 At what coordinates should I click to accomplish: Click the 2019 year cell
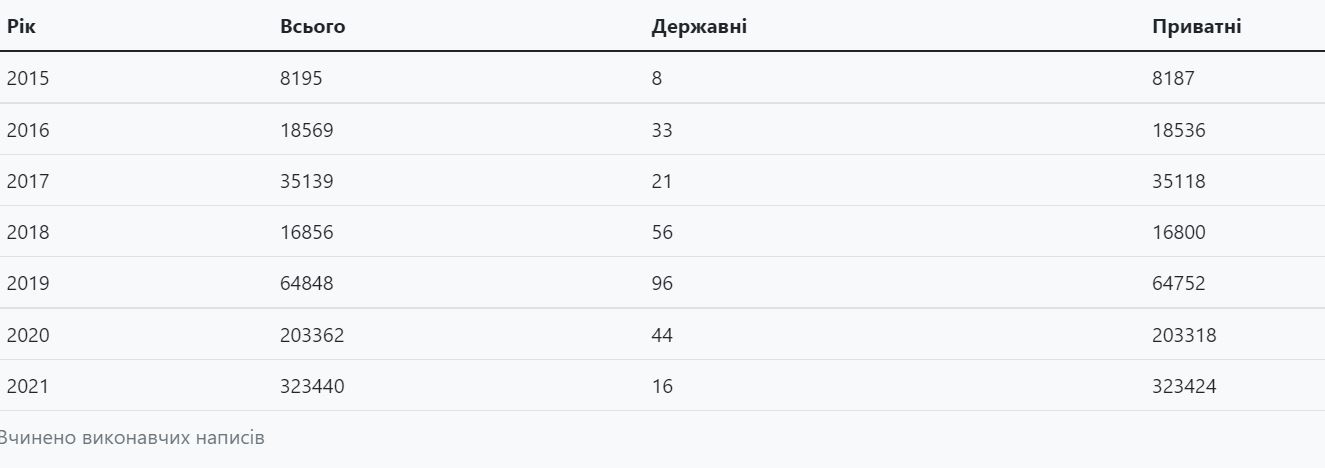[28, 283]
